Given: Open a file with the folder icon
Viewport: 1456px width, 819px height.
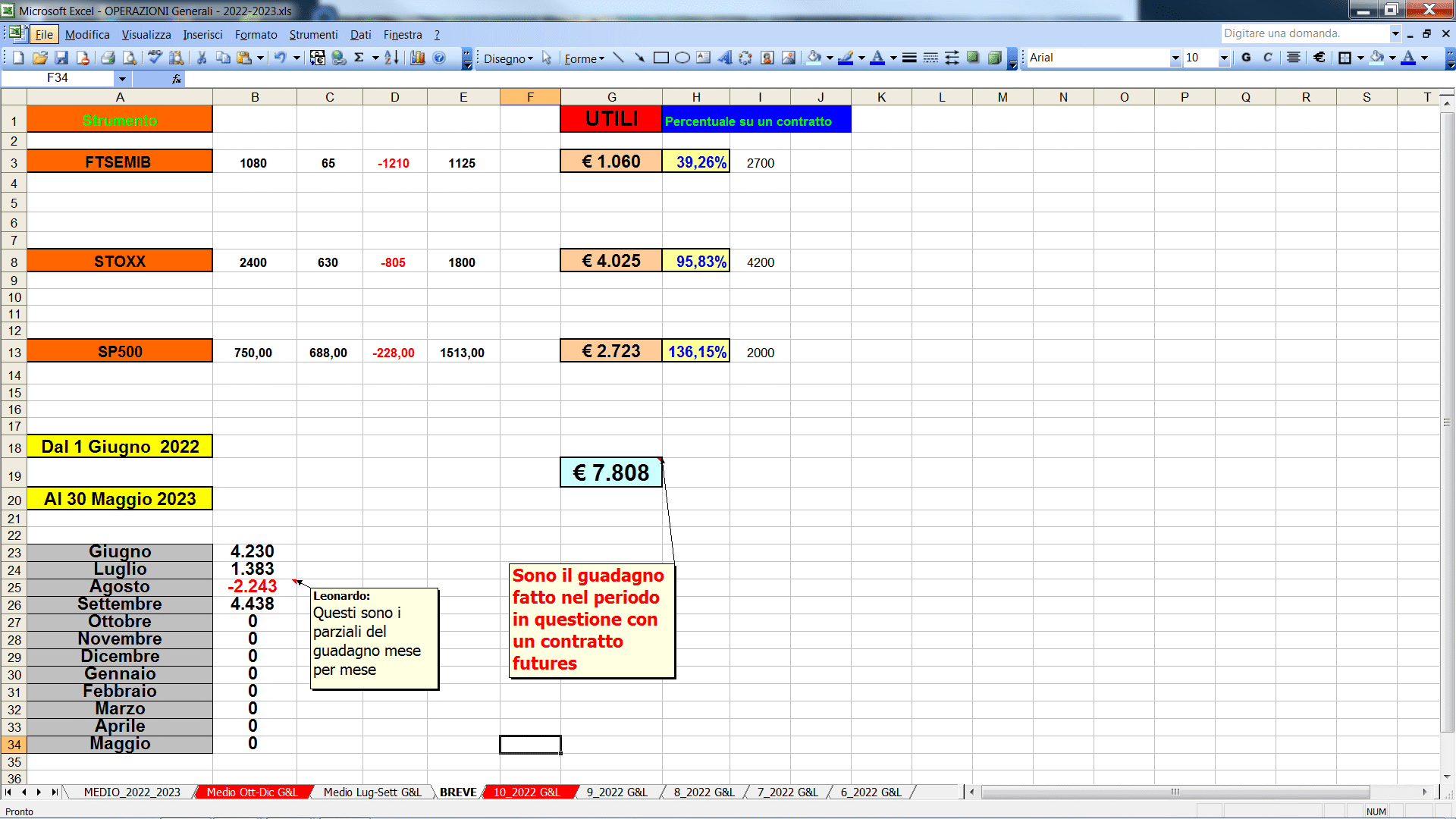Looking at the screenshot, I should (40, 58).
